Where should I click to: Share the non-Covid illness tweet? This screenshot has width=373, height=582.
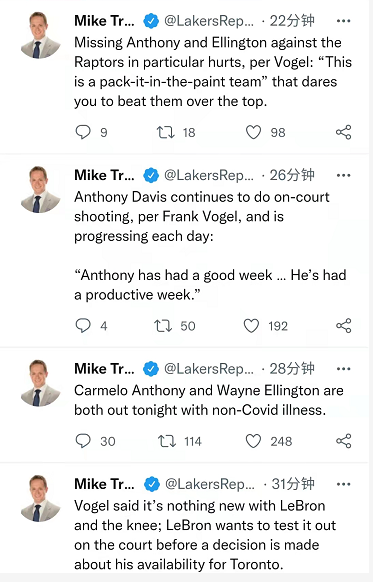tap(343, 441)
